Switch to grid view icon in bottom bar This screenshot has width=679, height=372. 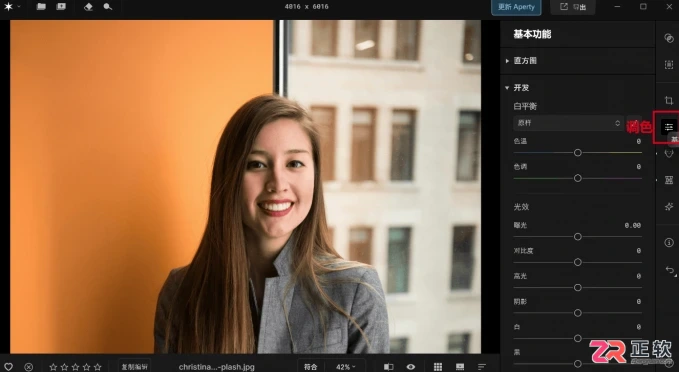(x=438, y=367)
